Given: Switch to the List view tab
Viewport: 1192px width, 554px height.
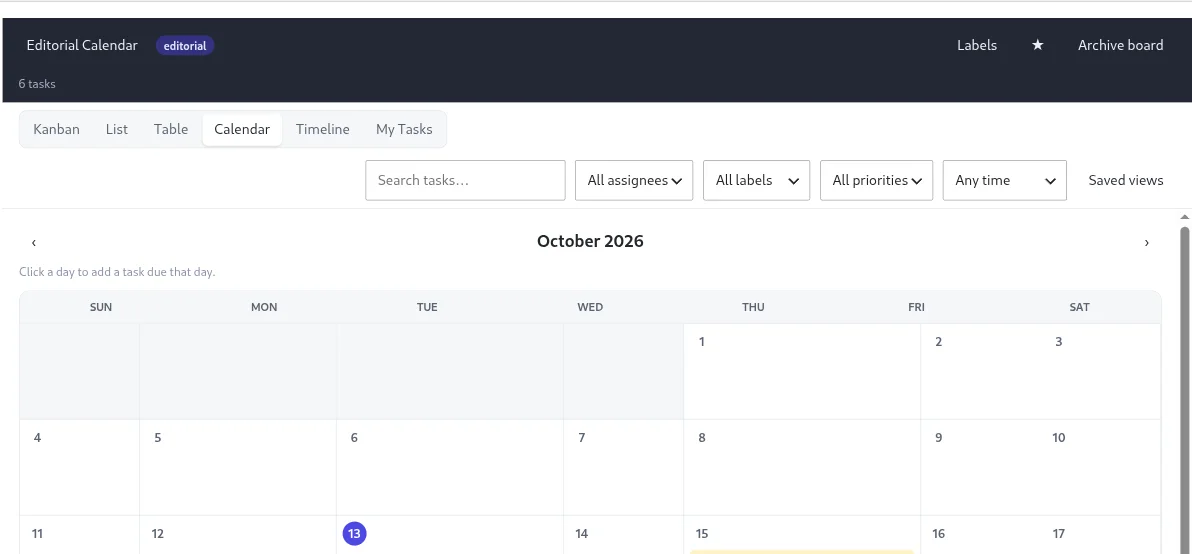Looking at the screenshot, I should (116, 129).
